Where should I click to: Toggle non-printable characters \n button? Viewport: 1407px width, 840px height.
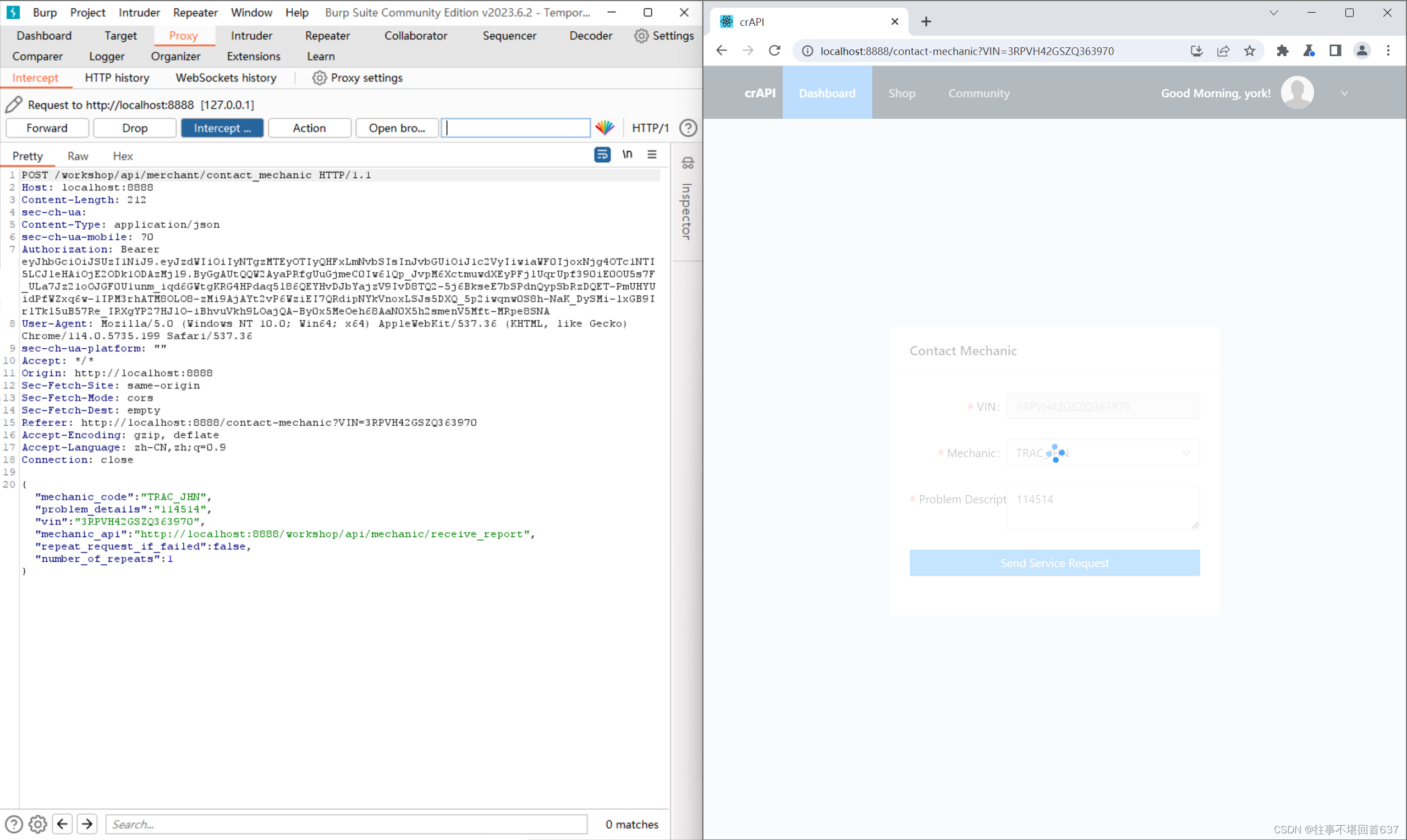click(627, 155)
